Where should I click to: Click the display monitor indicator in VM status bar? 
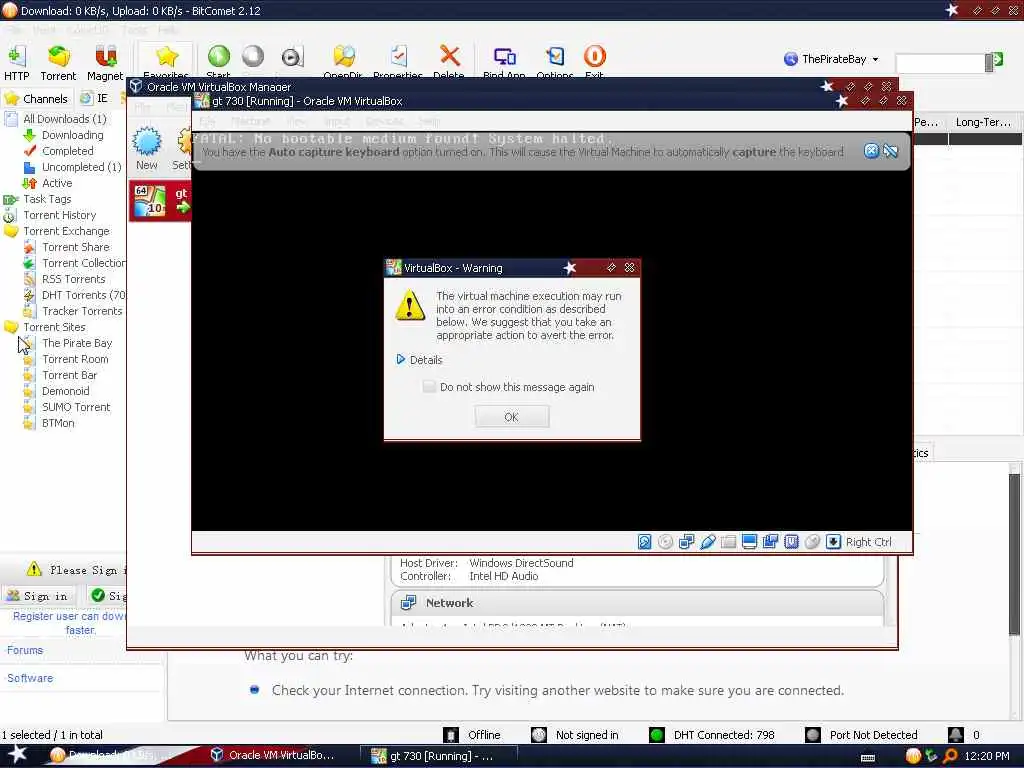coord(749,541)
